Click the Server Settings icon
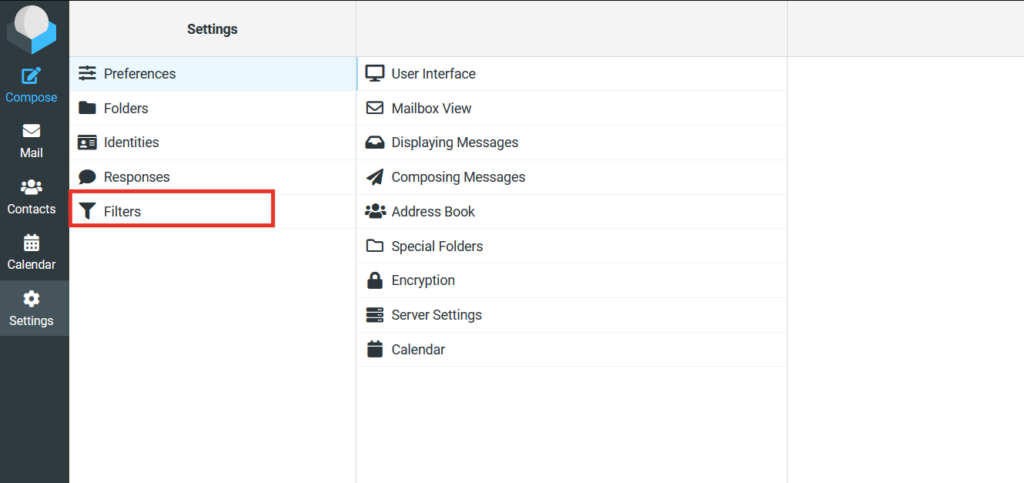 pos(375,315)
